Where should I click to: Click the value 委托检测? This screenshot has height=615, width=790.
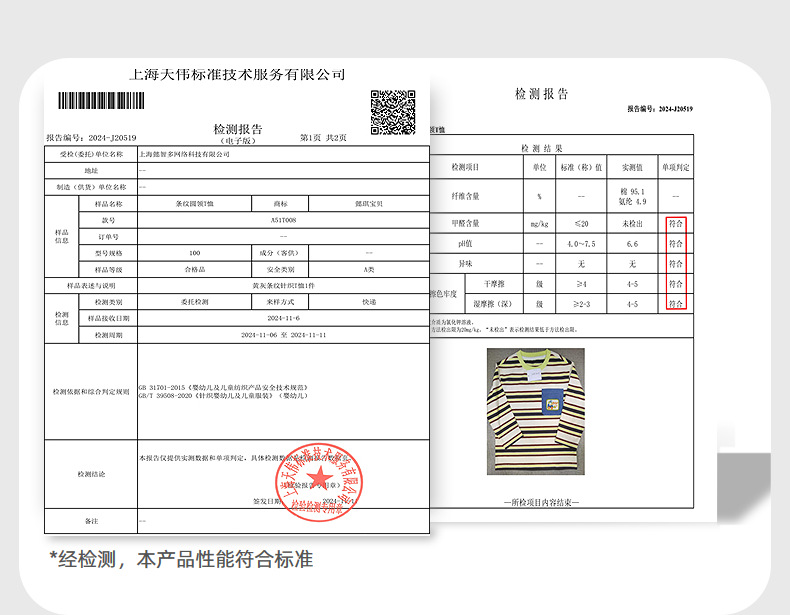point(194,302)
